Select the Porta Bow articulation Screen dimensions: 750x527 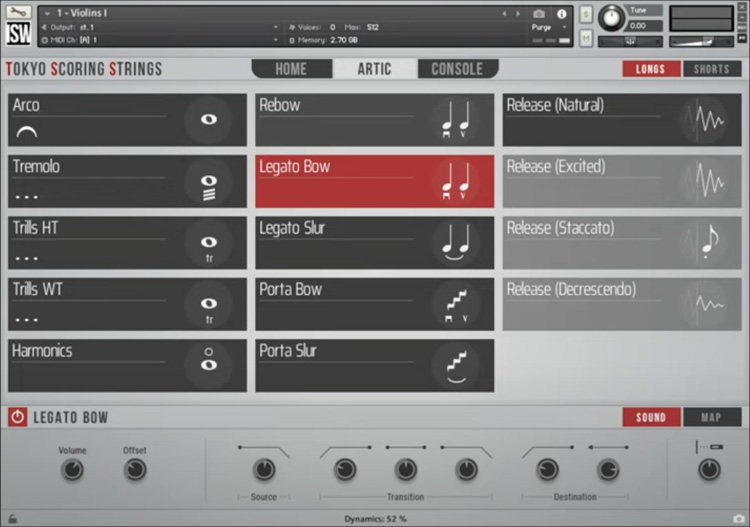point(375,304)
